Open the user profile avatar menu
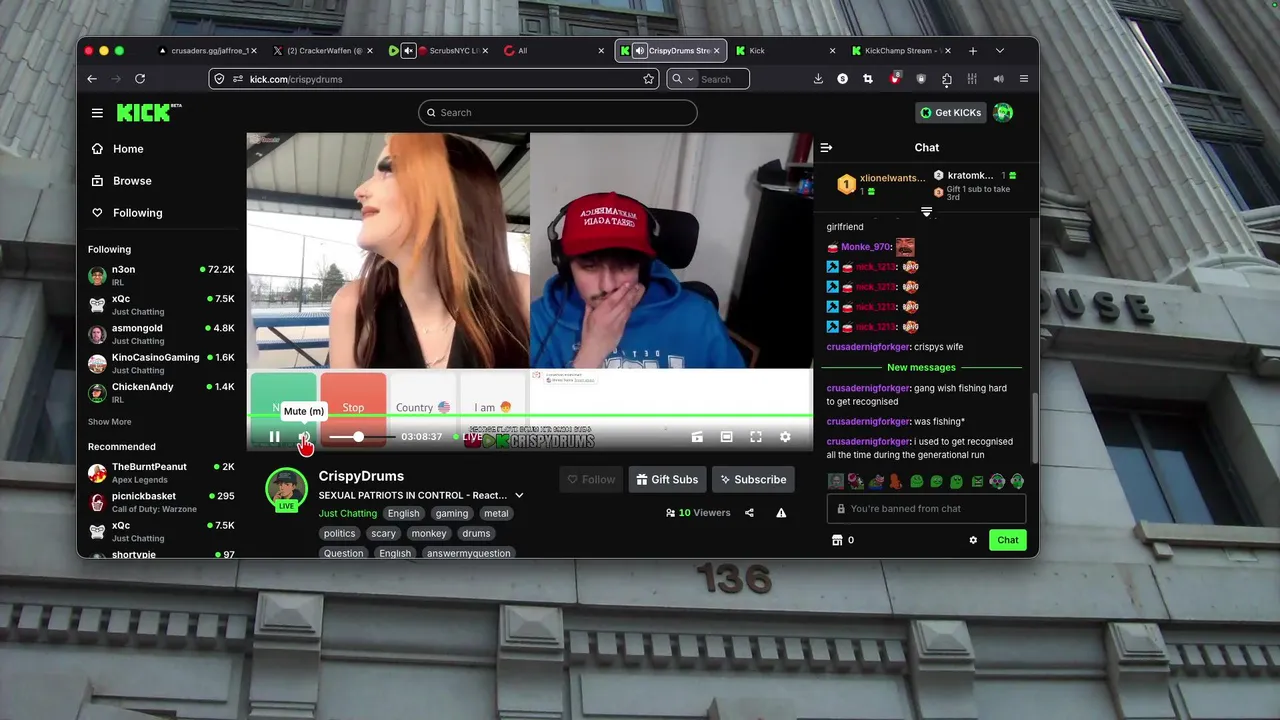 click(x=1003, y=113)
